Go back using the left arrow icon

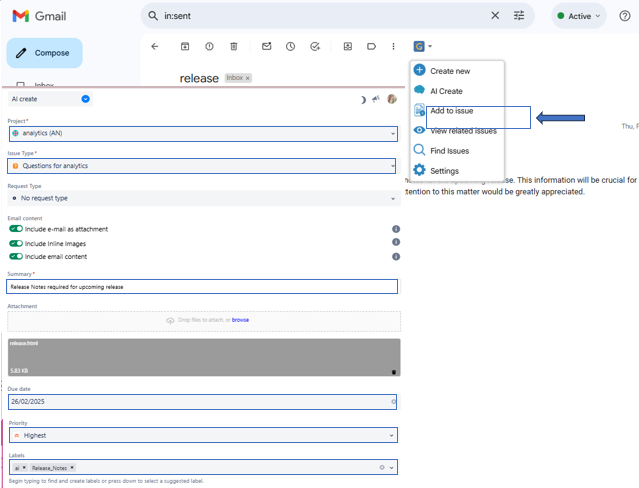[154, 46]
